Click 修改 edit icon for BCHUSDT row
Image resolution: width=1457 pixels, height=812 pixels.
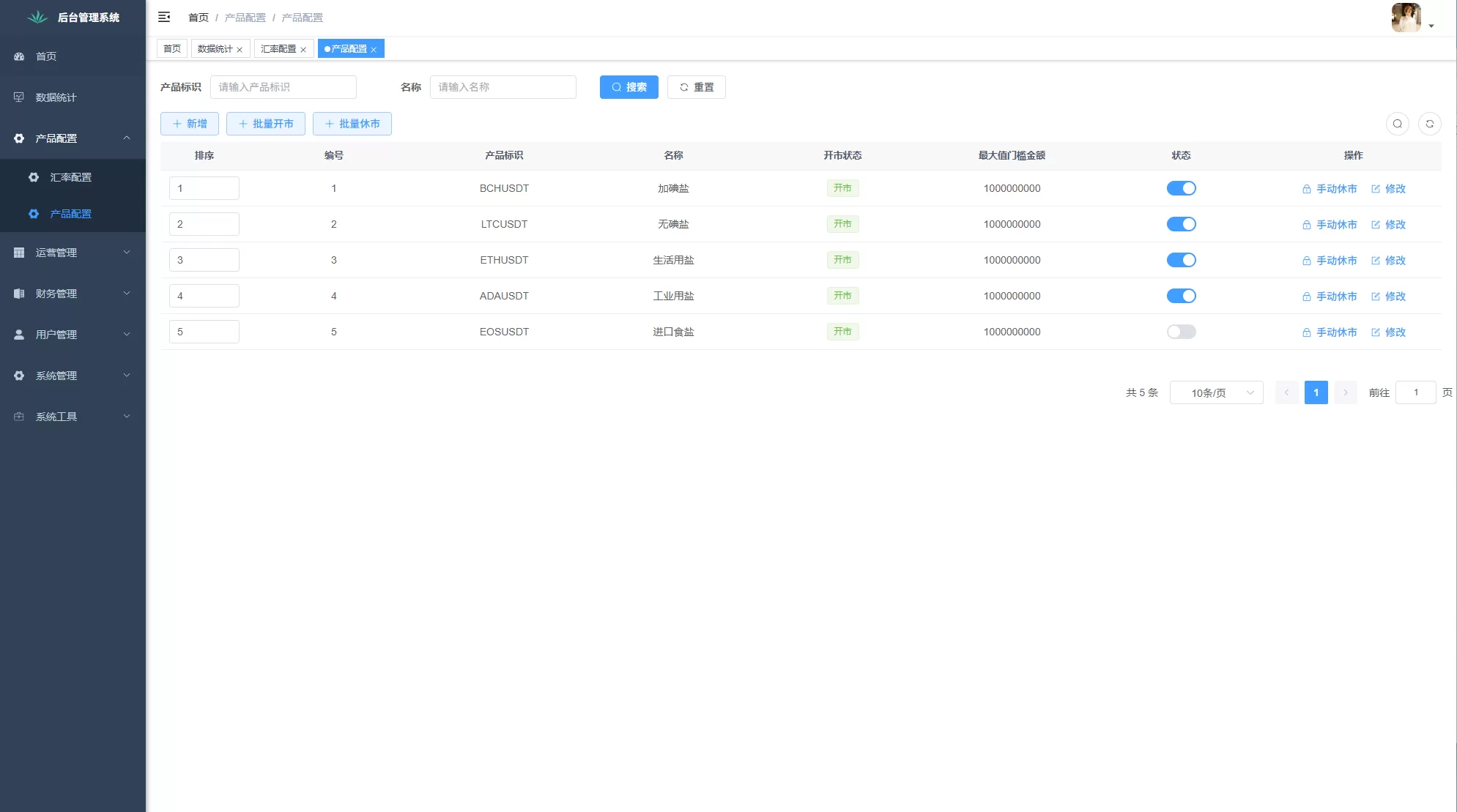tap(1376, 189)
